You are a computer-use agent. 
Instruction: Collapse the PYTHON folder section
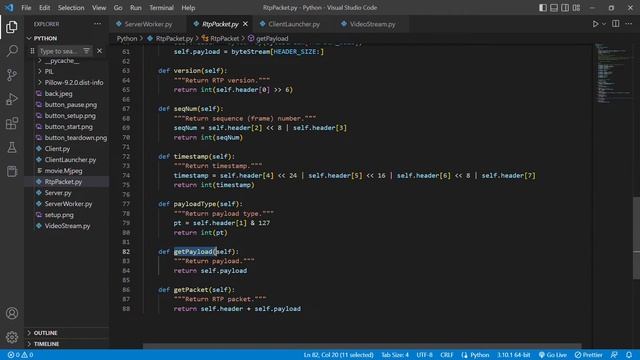tap(46, 38)
